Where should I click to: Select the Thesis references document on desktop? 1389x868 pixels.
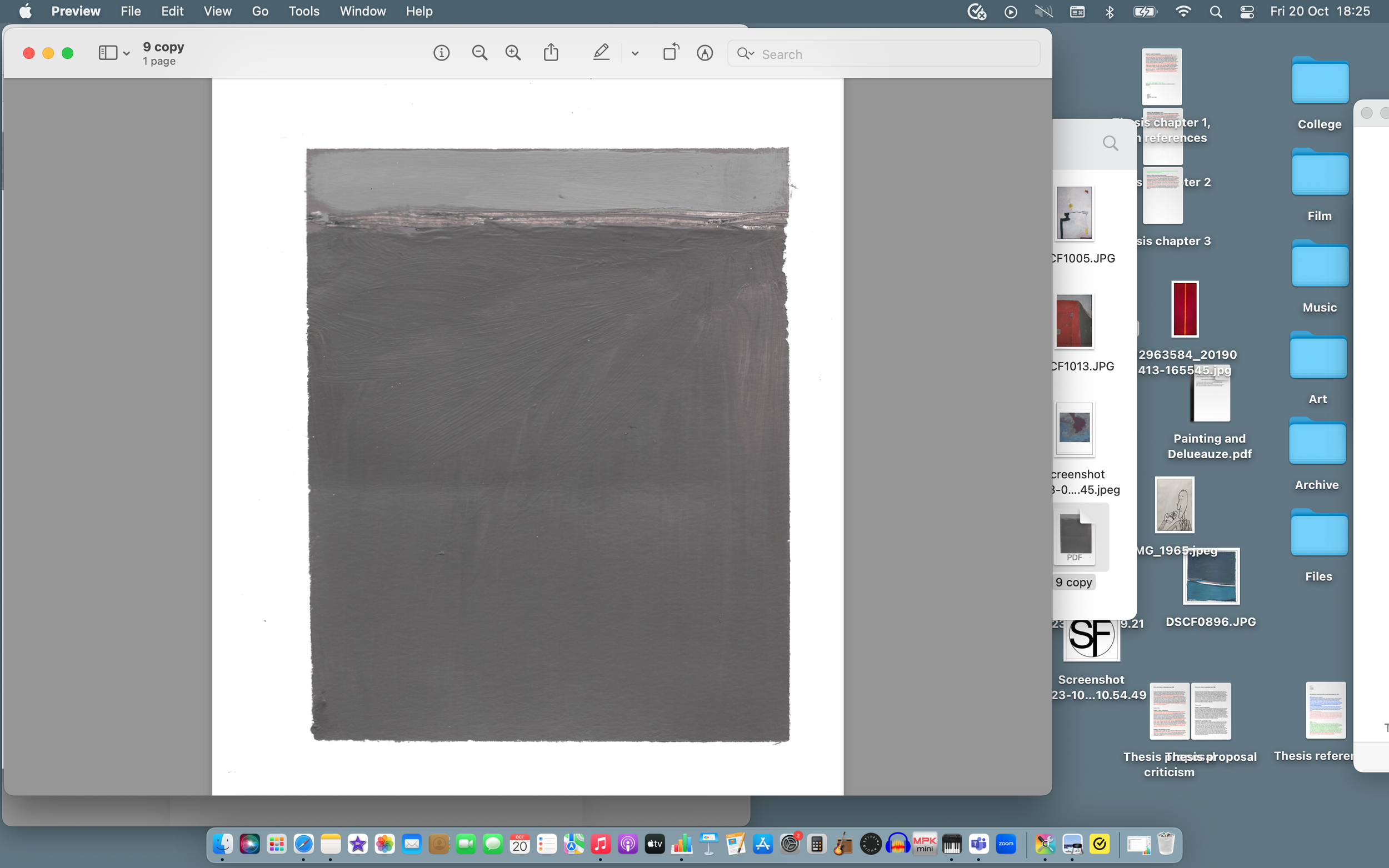[1325, 710]
